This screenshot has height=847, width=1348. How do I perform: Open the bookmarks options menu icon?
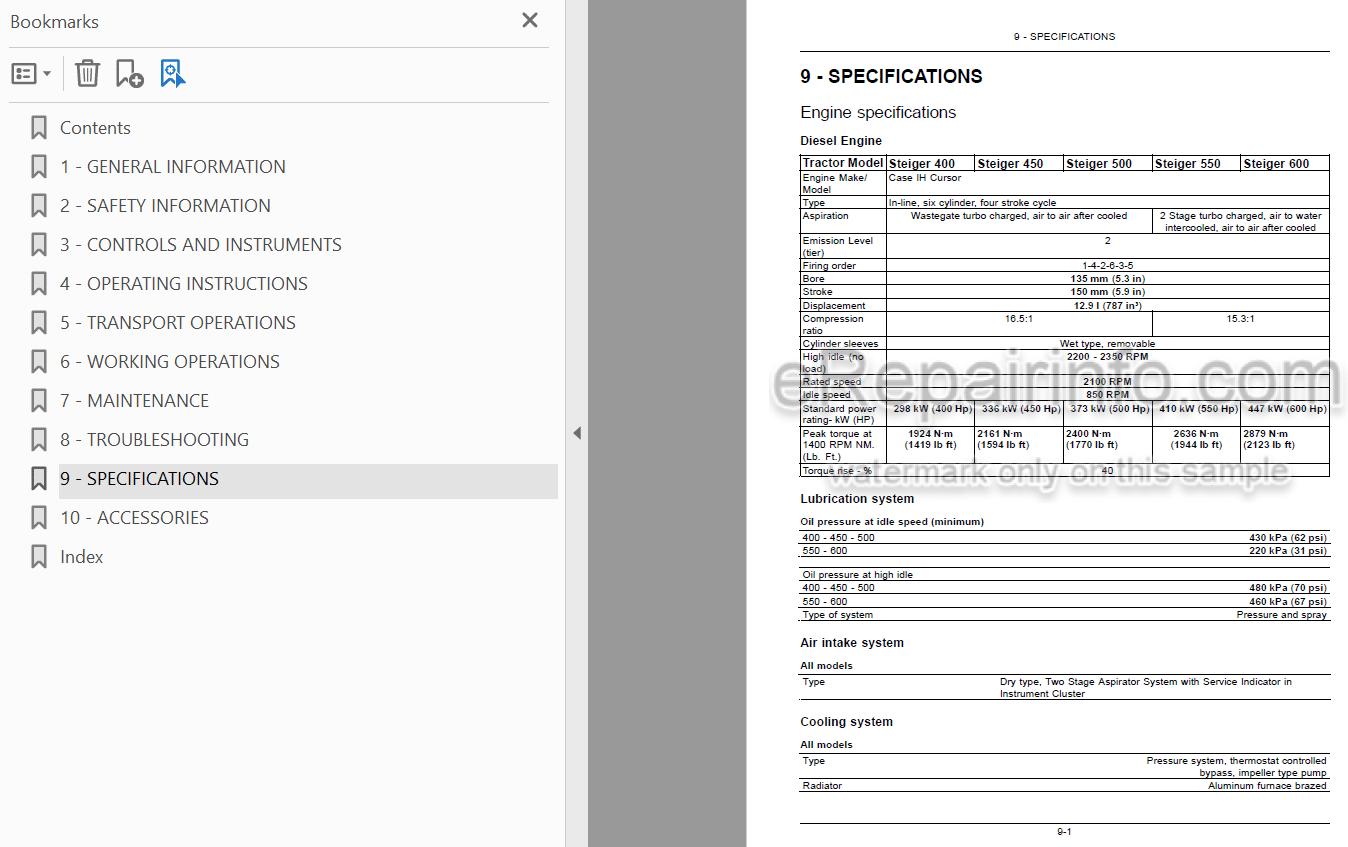pyautogui.click(x=23, y=74)
